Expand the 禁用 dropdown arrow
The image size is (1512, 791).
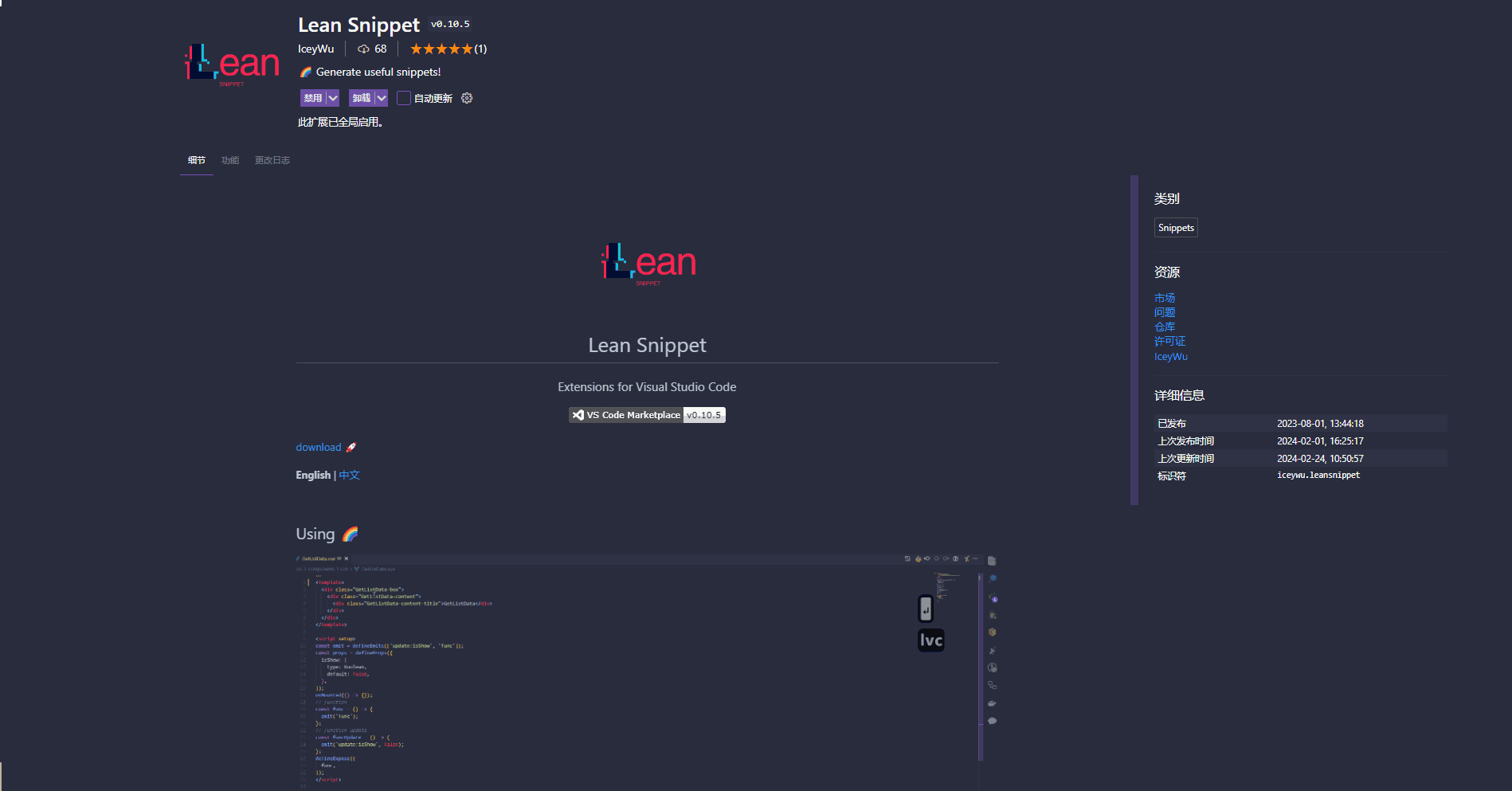pos(333,98)
